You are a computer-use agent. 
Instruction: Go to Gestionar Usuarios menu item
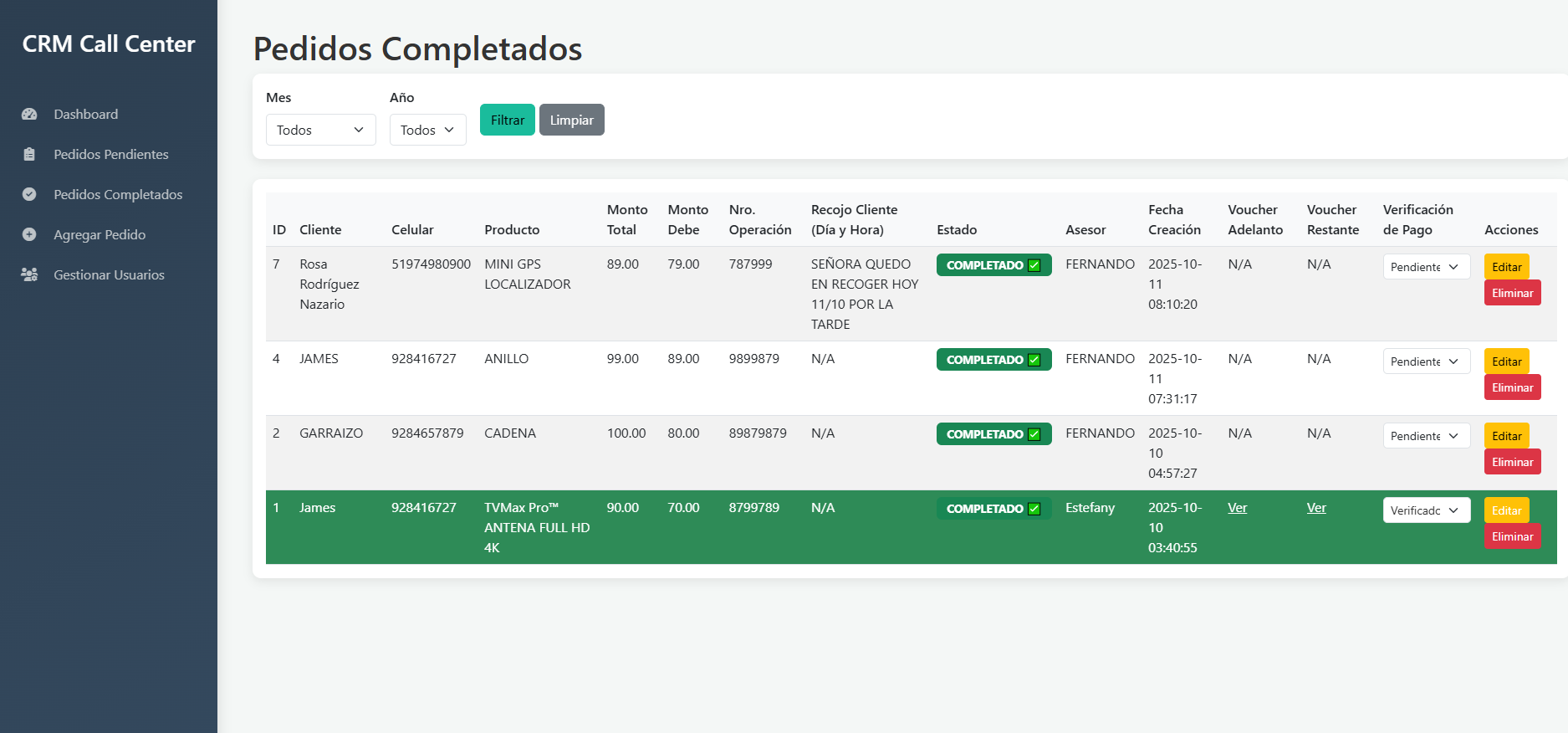tap(109, 274)
